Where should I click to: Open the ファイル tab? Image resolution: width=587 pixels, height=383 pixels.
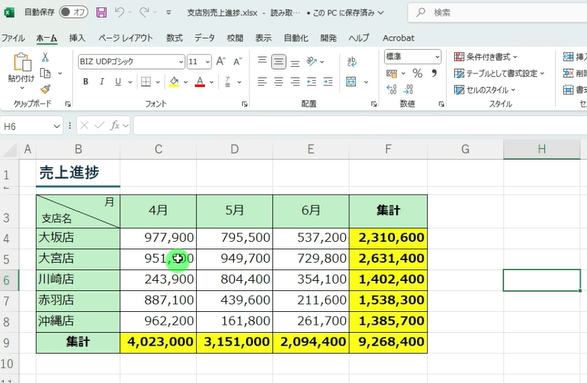click(13, 38)
